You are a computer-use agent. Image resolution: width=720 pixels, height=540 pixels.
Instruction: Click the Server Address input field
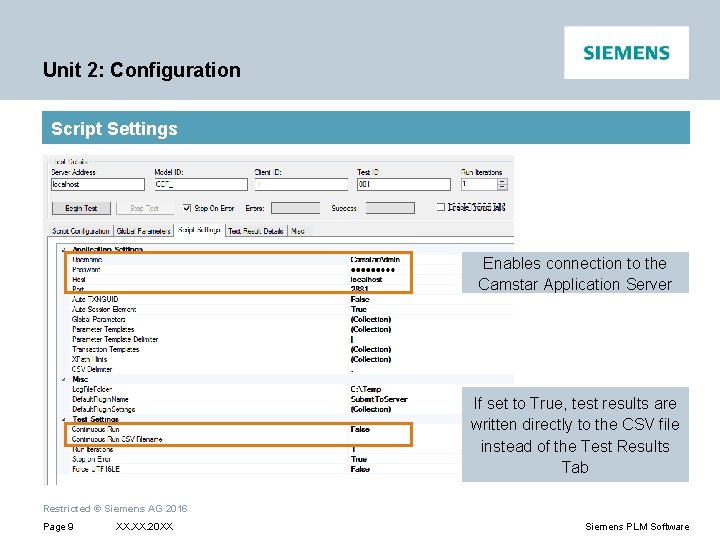tap(98, 184)
